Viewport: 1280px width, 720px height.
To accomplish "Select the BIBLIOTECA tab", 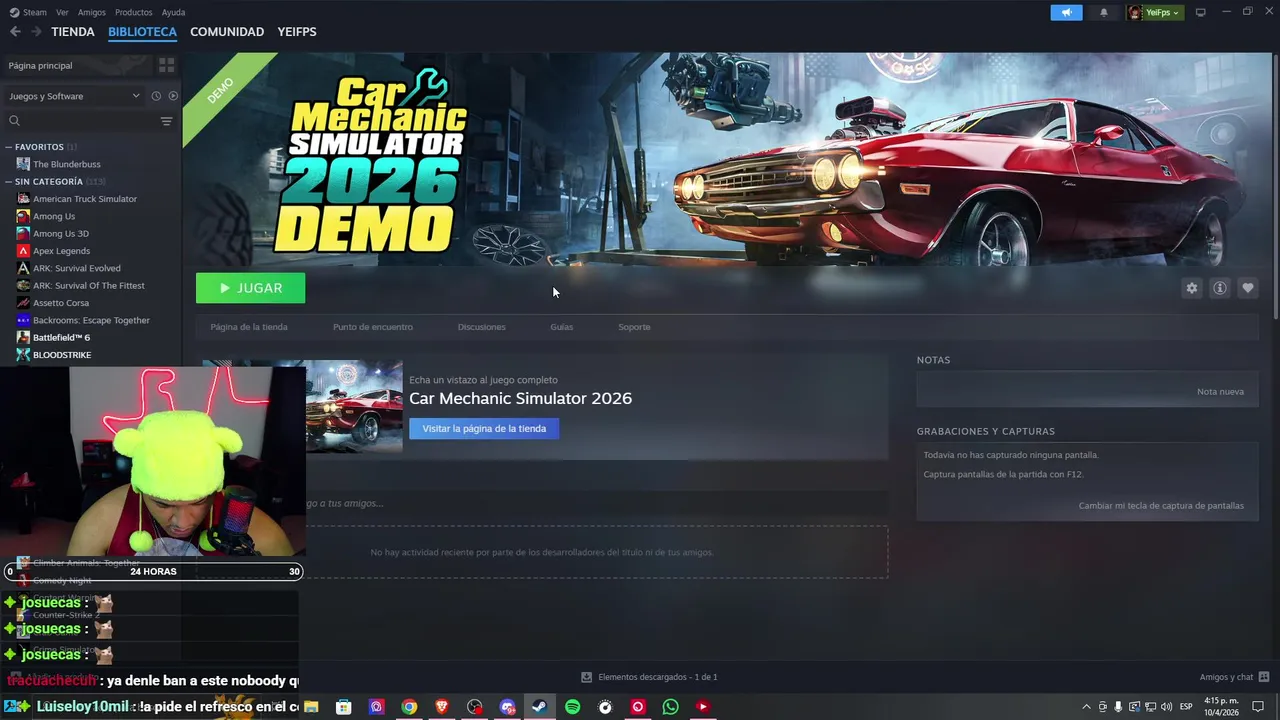I will [x=142, y=32].
